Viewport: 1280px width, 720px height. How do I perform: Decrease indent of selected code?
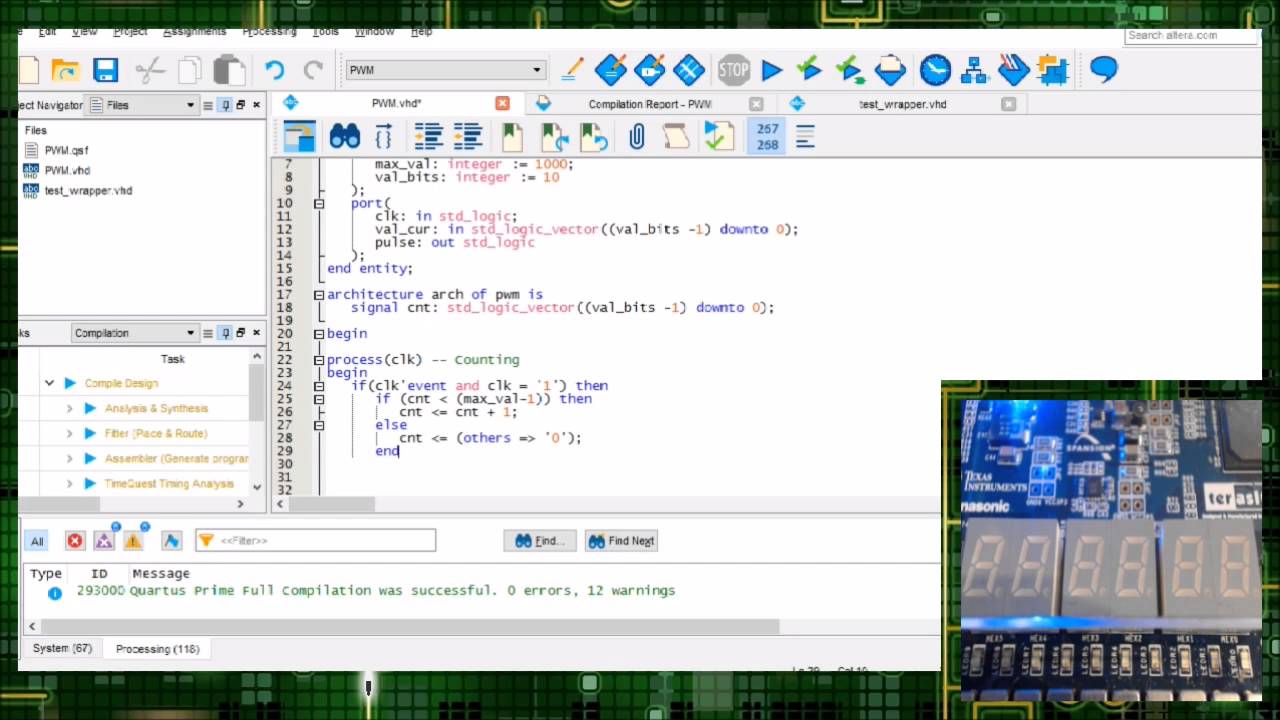[468, 136]
